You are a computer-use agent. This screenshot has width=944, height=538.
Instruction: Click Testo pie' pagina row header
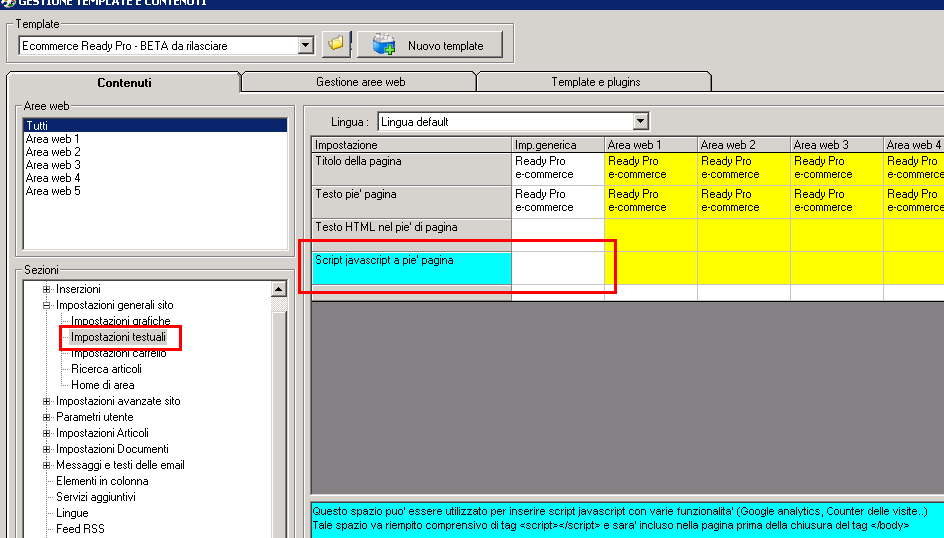[411, 202]
